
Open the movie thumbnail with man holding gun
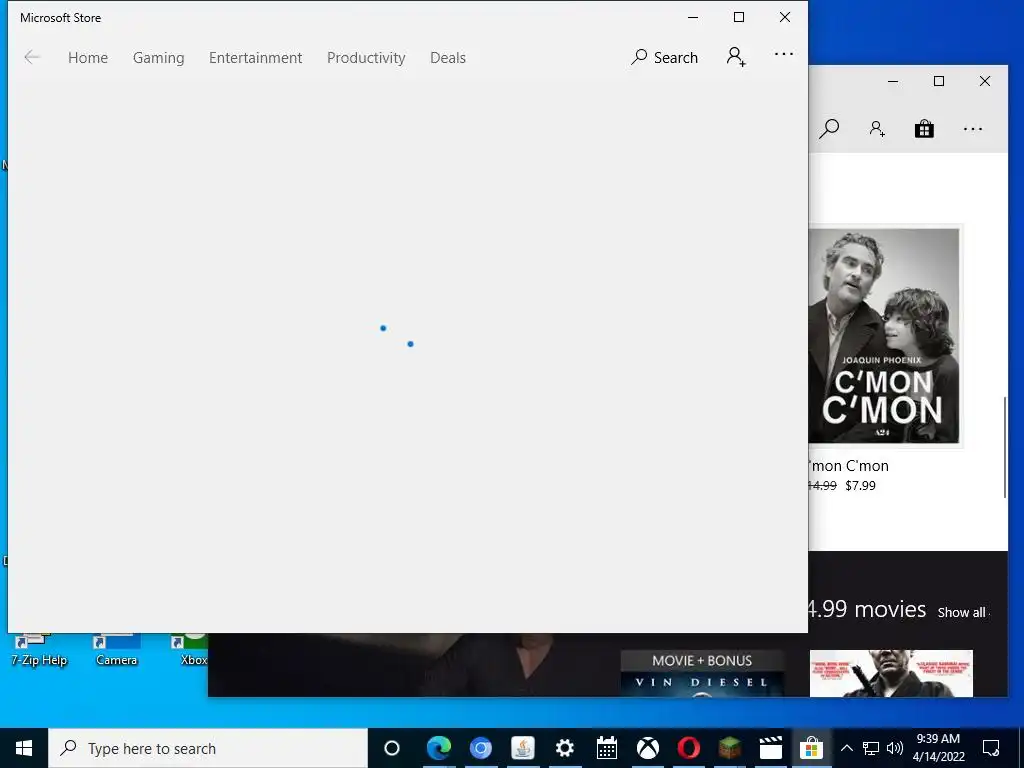[x=891, y=673]
